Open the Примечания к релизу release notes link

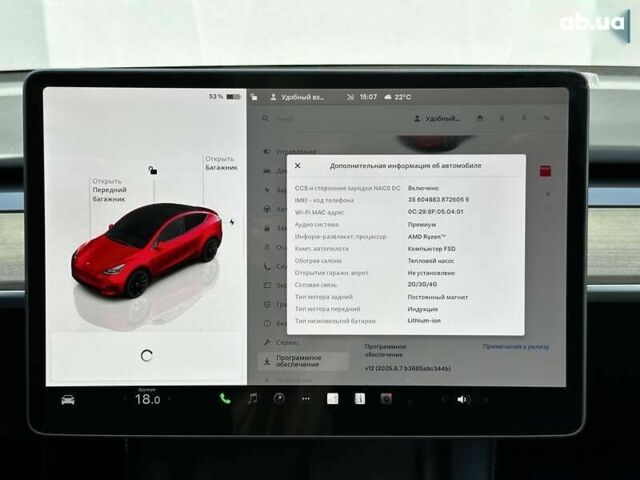[516, 347]
